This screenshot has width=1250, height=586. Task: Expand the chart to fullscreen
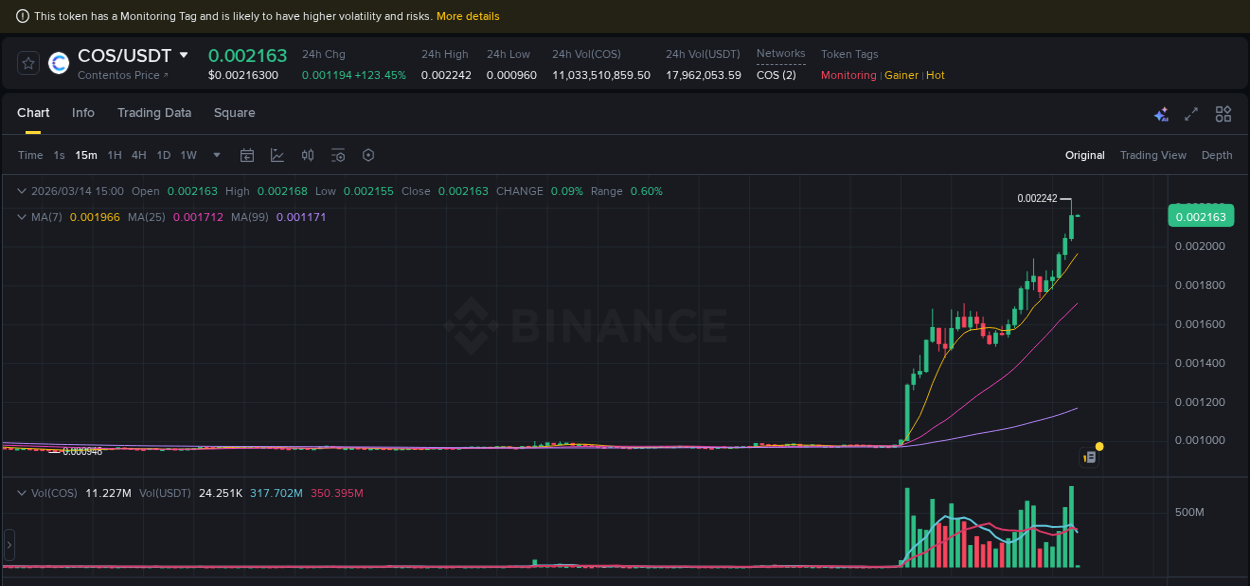click(1191, 114)
